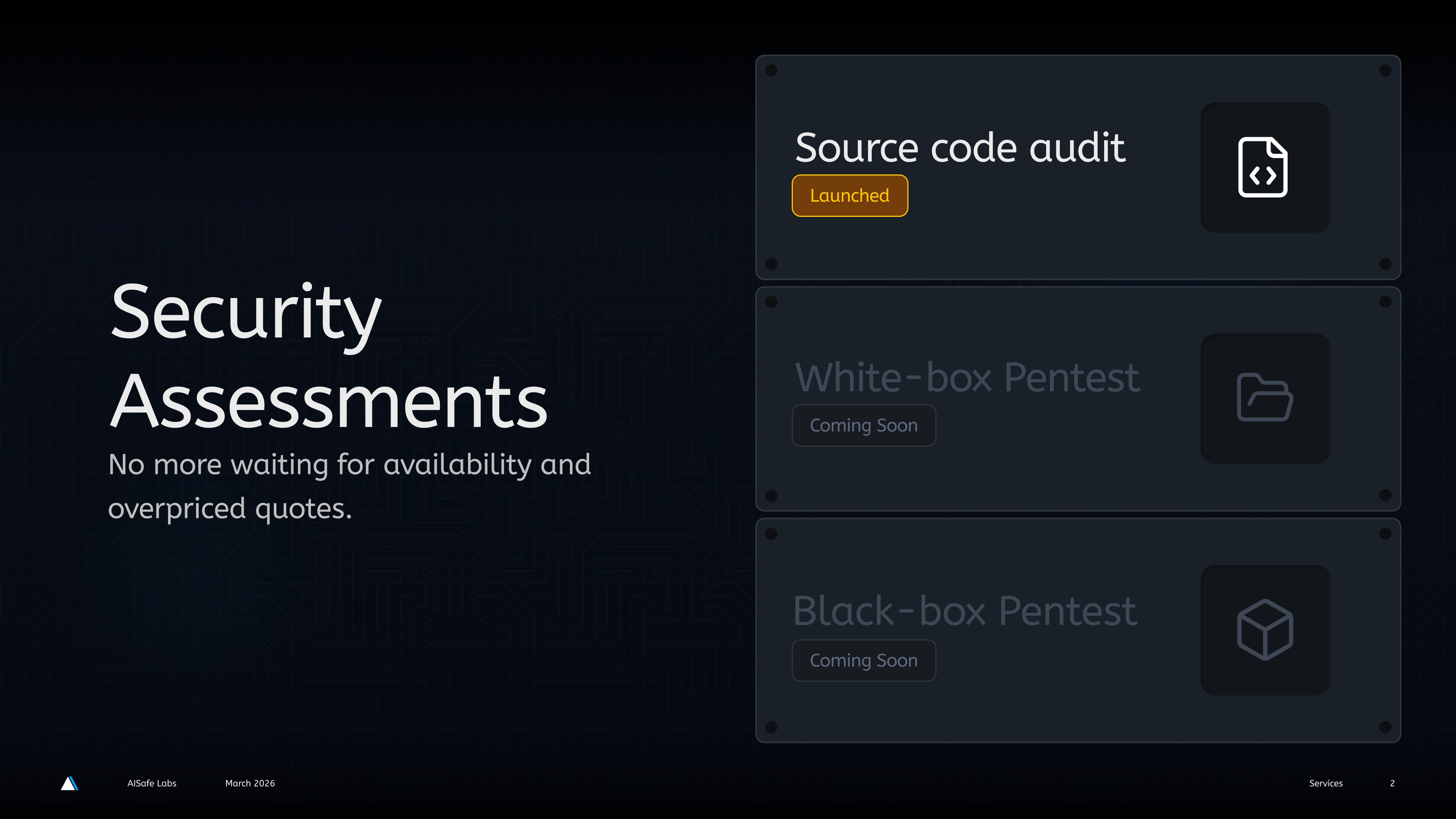The image size is (1456, 819).
Task: Click the bottom-right dot of Source code card
Action: 1385,264
